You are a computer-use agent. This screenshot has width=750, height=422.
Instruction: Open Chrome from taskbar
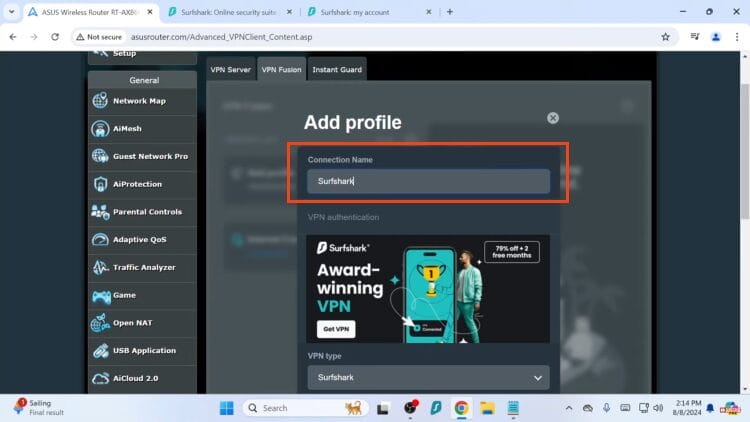click(x=461, y=408)
